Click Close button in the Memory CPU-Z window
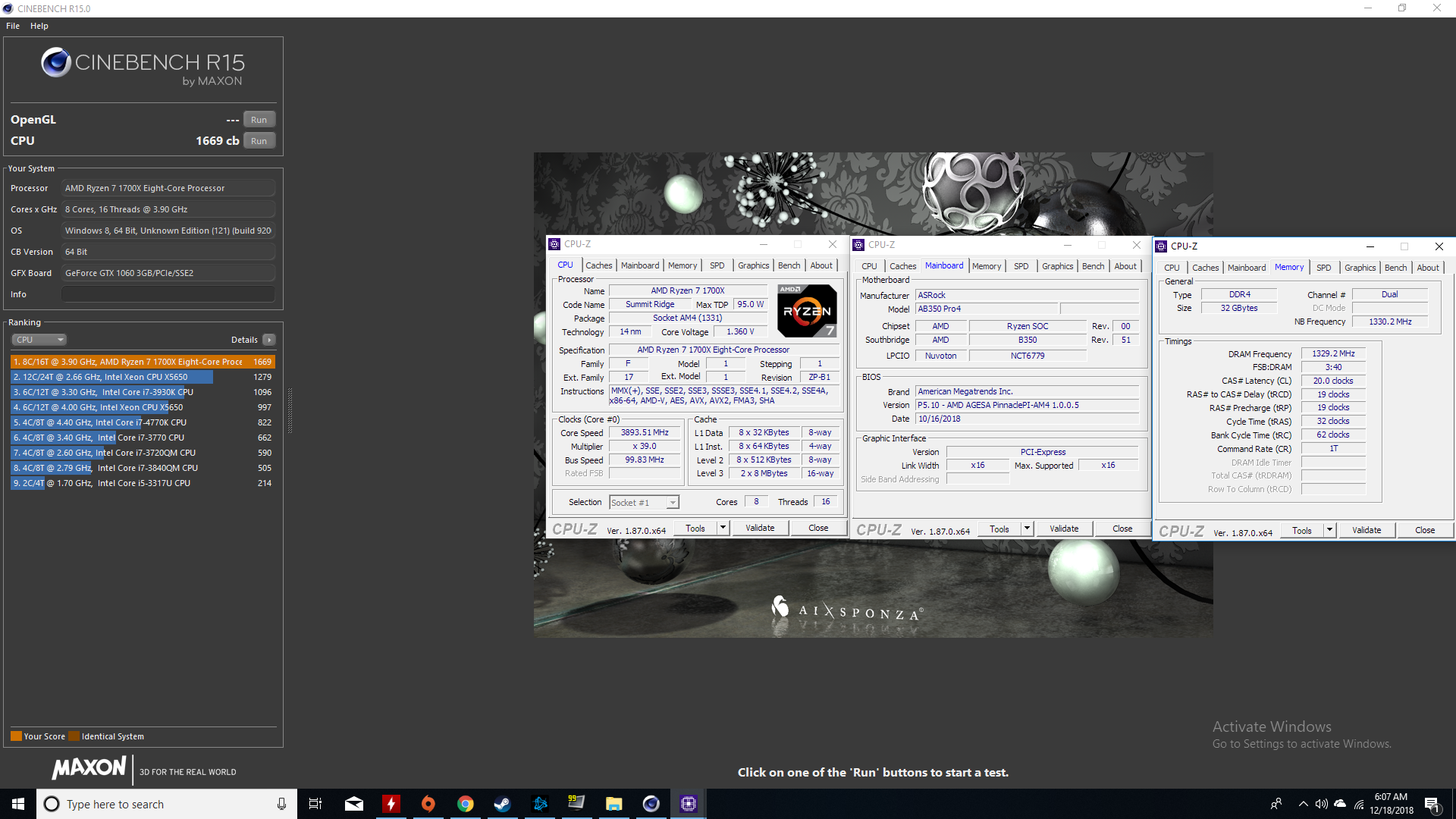The width and height of the screenshot is (1456, 819). click(x=1425, y=530)
